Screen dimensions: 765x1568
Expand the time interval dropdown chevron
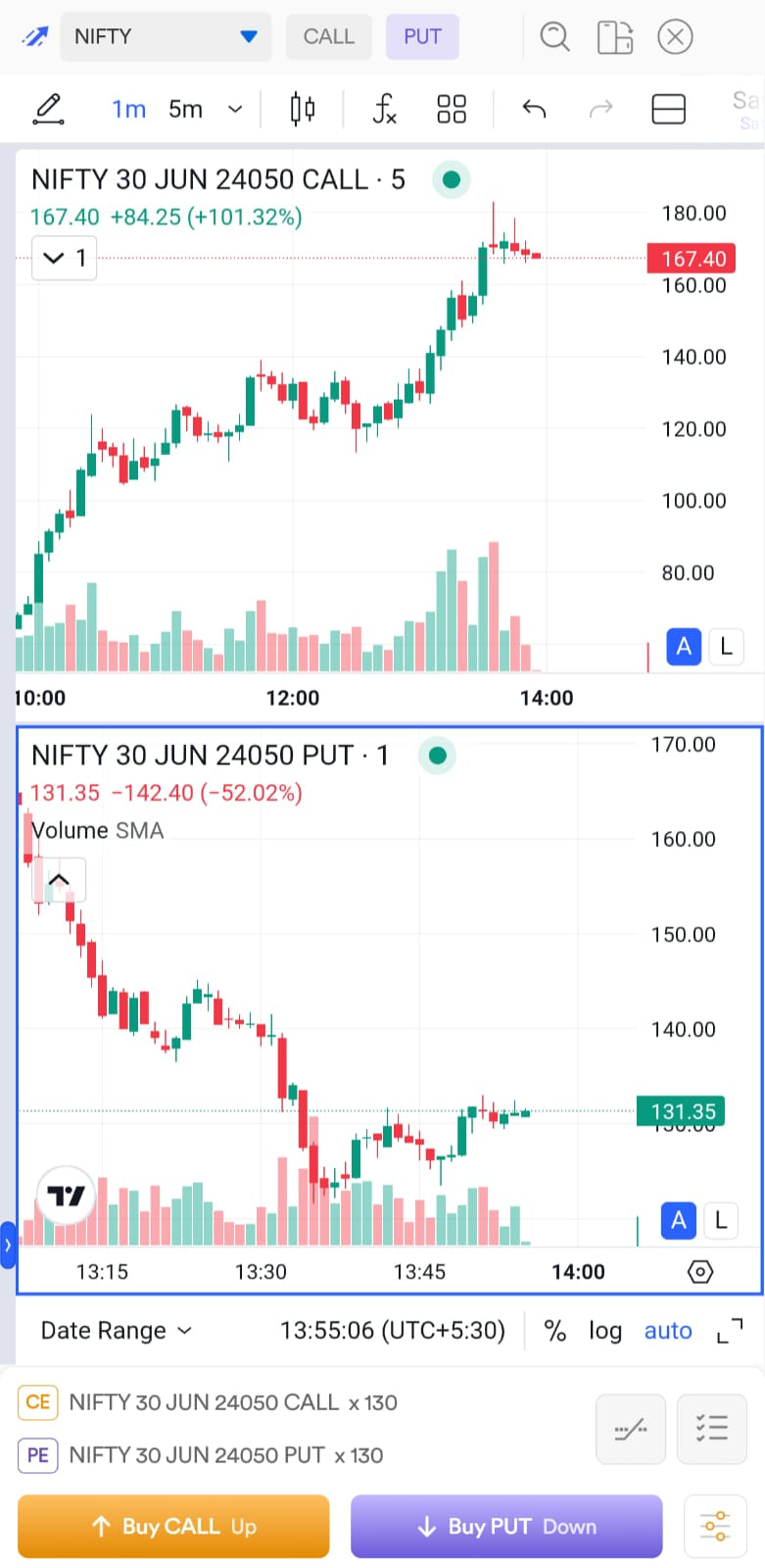pos(235,109)
